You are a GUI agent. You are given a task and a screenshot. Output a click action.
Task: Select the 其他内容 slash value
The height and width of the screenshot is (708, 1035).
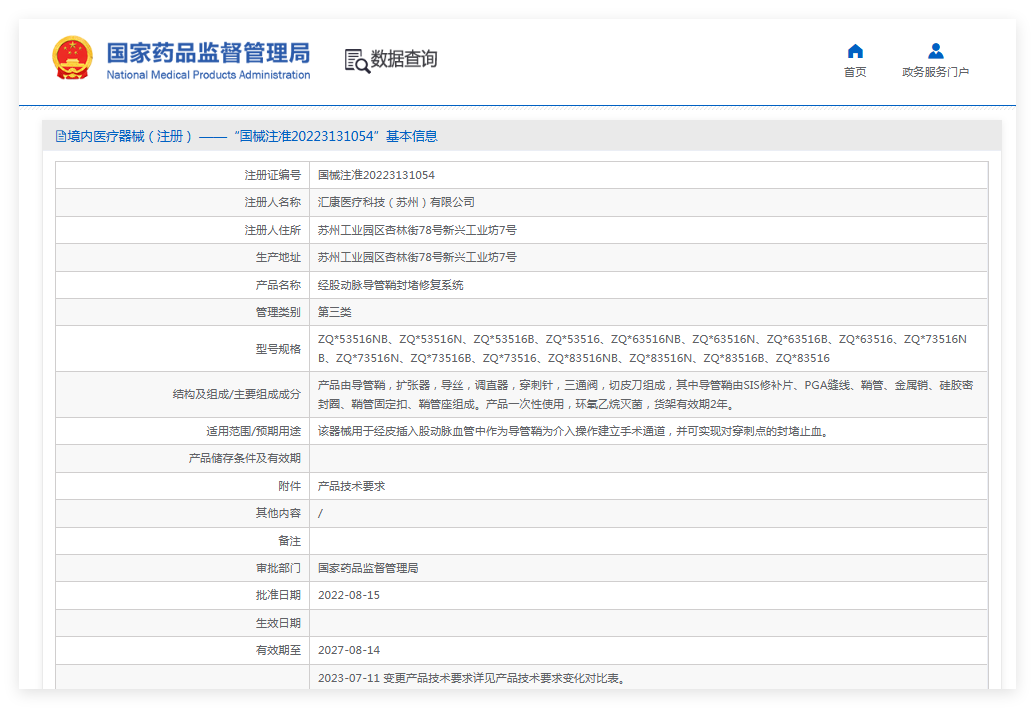(320, 513)
